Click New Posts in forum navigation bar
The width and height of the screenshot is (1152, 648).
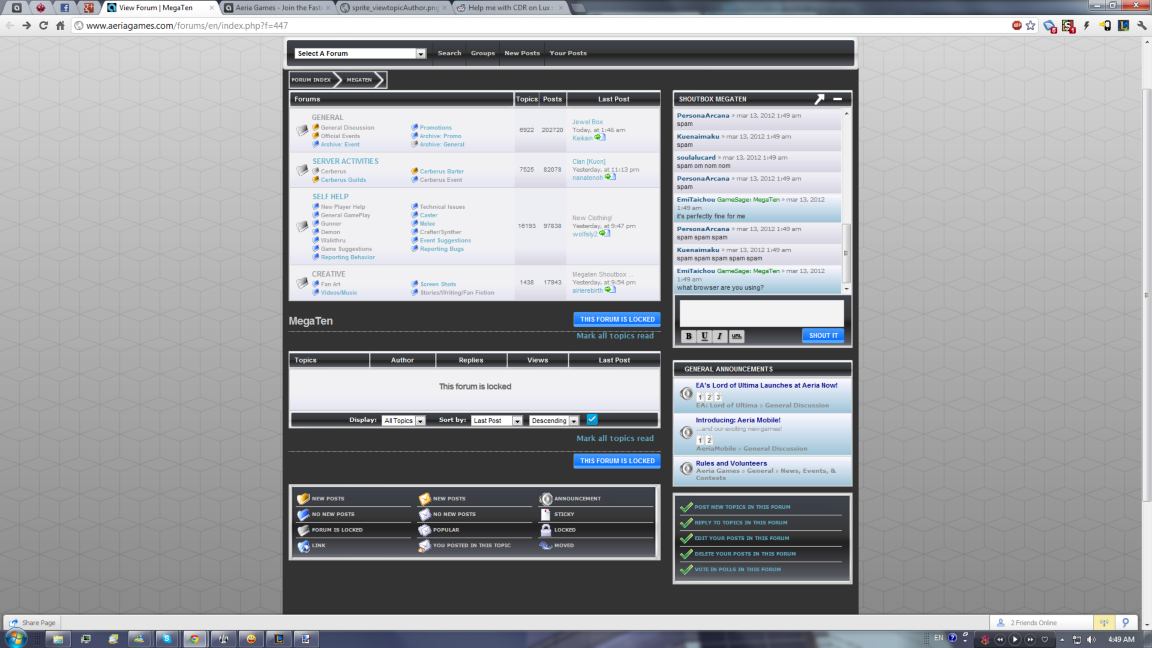[x=522, y=53]
